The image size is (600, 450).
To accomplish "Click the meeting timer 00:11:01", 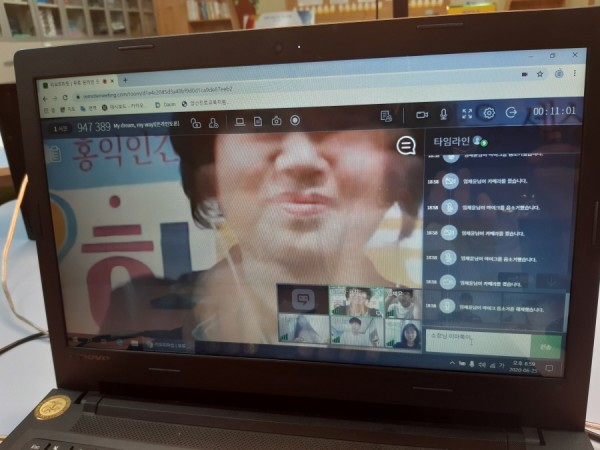I will [x=554, y=111].
